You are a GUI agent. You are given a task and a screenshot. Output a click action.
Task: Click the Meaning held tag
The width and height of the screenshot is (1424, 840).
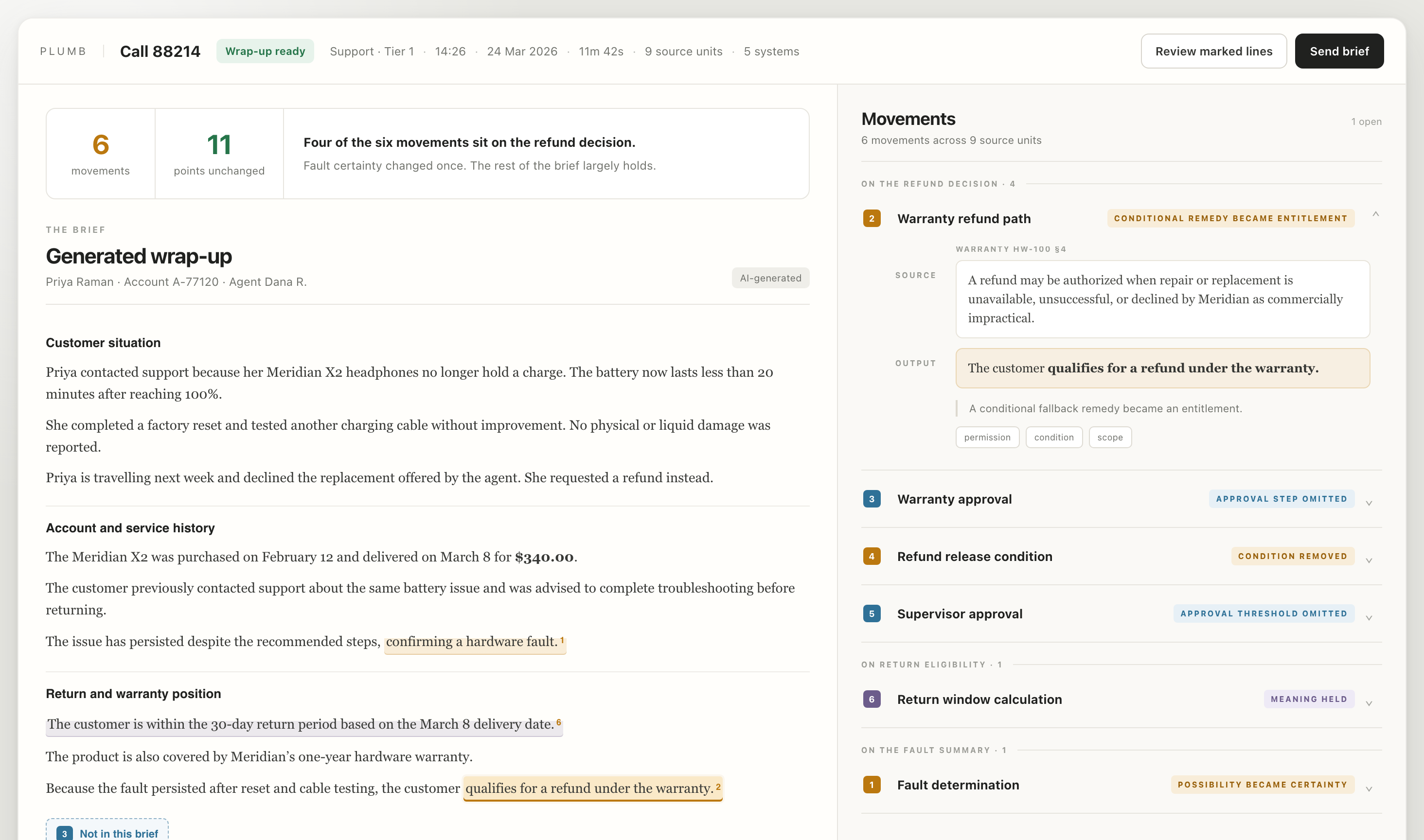click(1309, 699)
